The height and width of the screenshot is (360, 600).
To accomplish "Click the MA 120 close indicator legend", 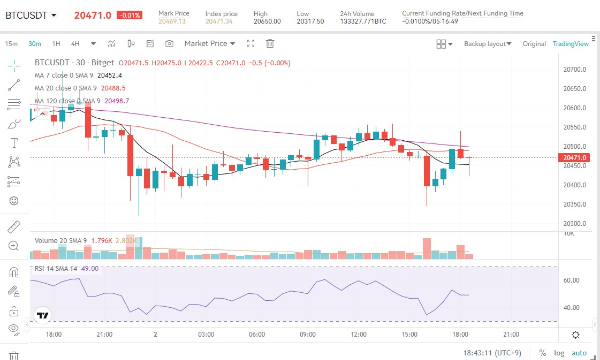I will tap(82, 101).
